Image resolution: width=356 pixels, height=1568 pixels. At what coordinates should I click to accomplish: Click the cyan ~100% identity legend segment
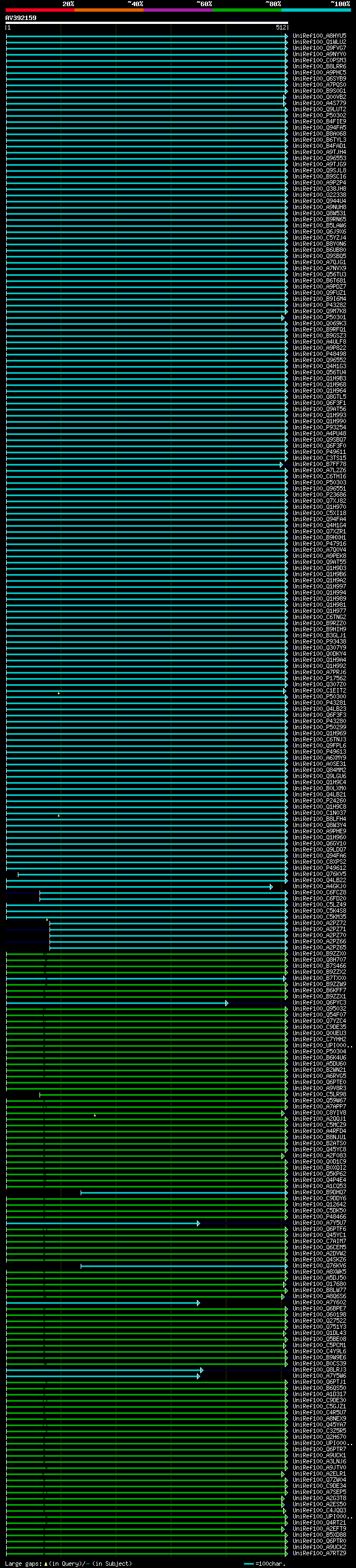coord(316,10)
